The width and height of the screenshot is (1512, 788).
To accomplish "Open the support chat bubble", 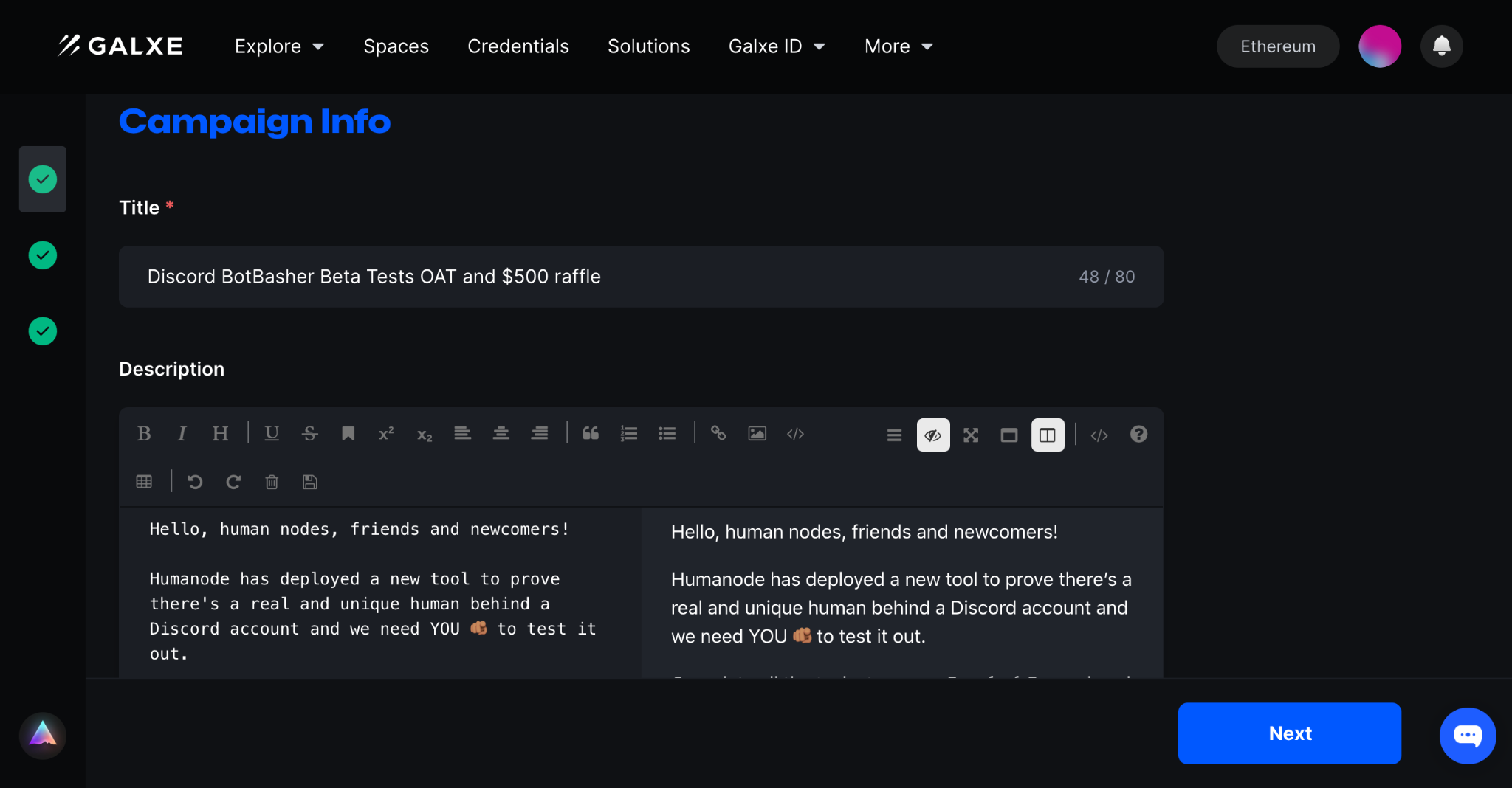I will (x=1468, y=736).
